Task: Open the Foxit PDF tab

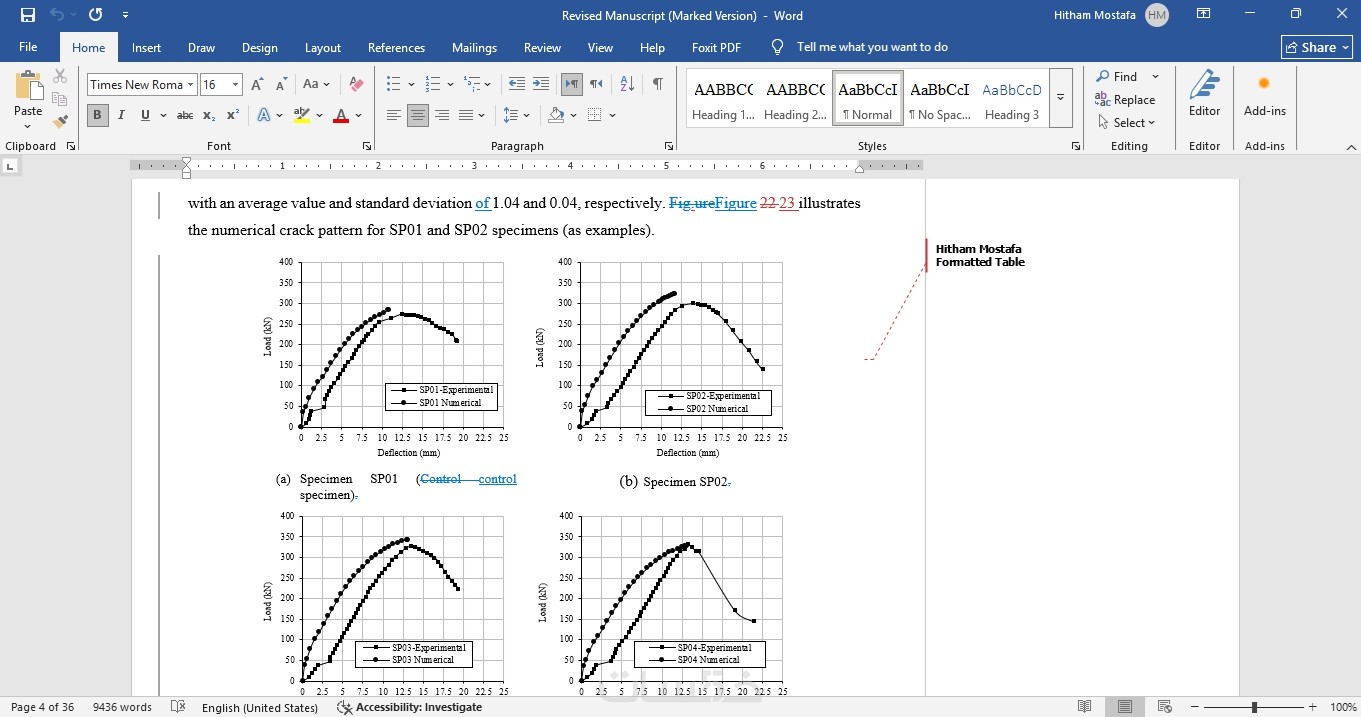Action: tap(716, 47)
